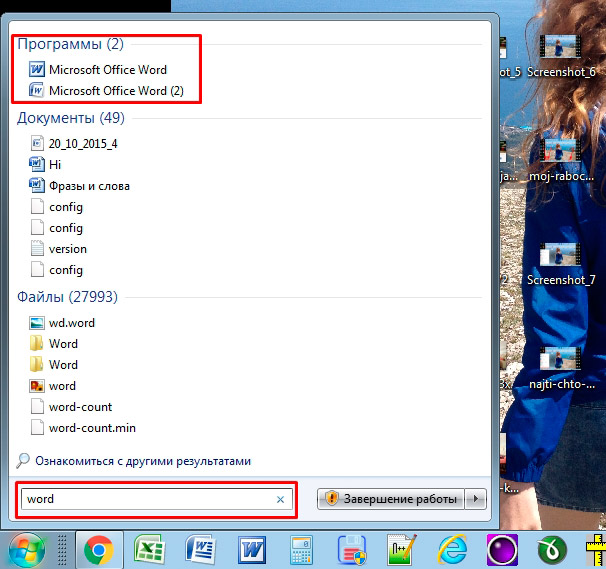The width and height of the screenshot is (606, 569).
Task: Open the purple round app in the taskbar
Action: coord(500,550)
